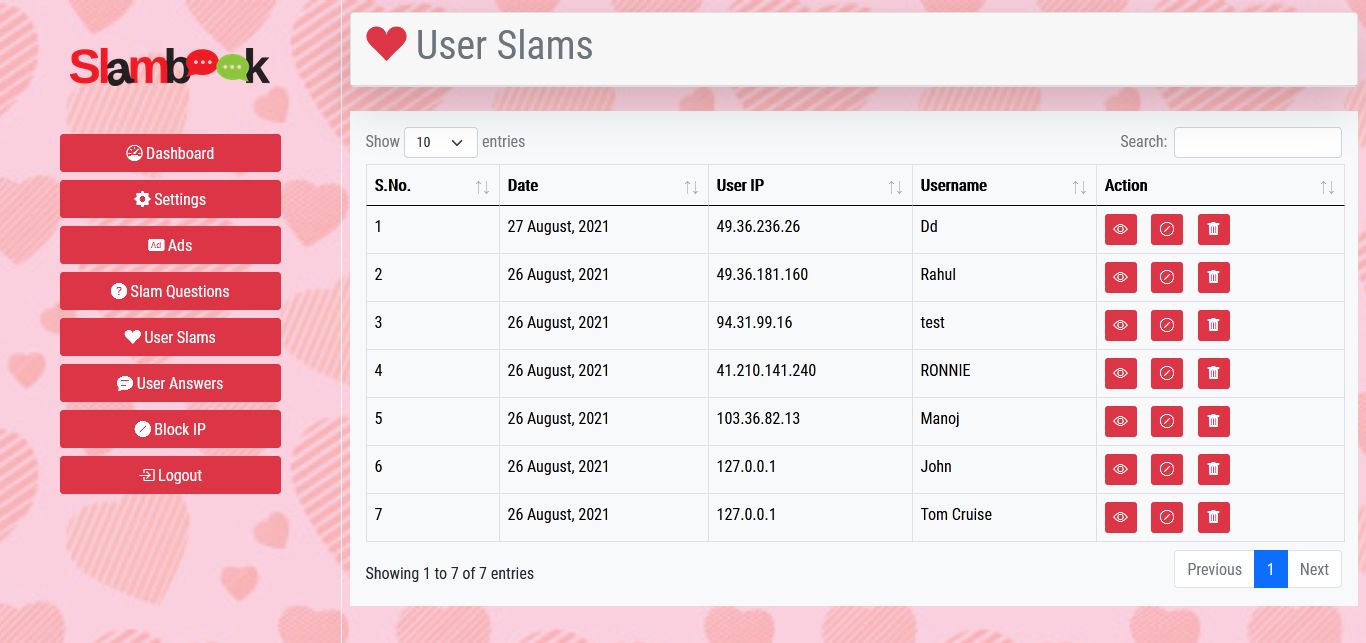
Task: Open the User Answers page
Action: (x=170, y=383)
